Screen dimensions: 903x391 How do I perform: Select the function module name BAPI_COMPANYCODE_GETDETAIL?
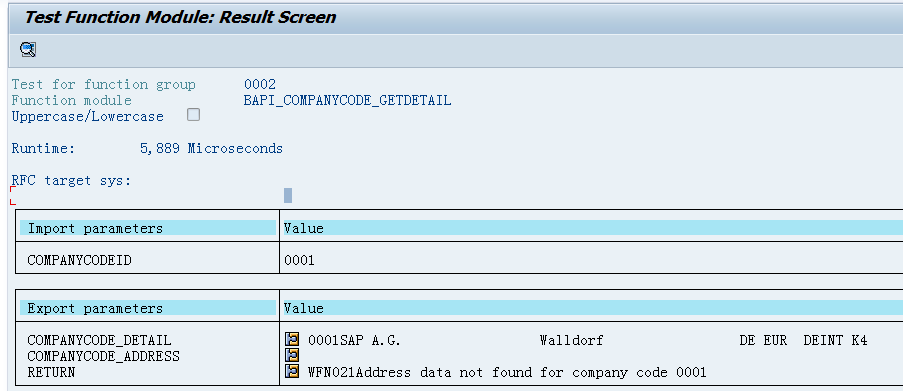point(347,101)
